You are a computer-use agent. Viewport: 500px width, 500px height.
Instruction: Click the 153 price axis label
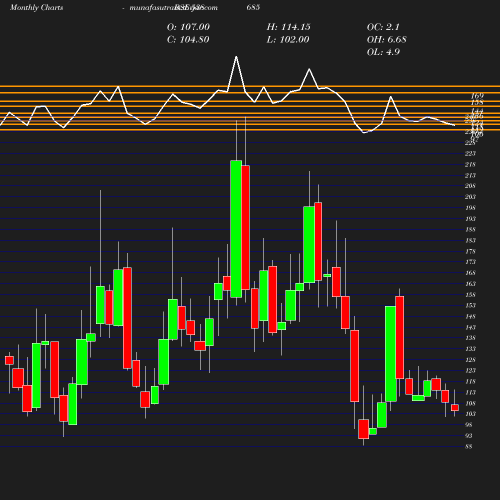pos(470,306)
